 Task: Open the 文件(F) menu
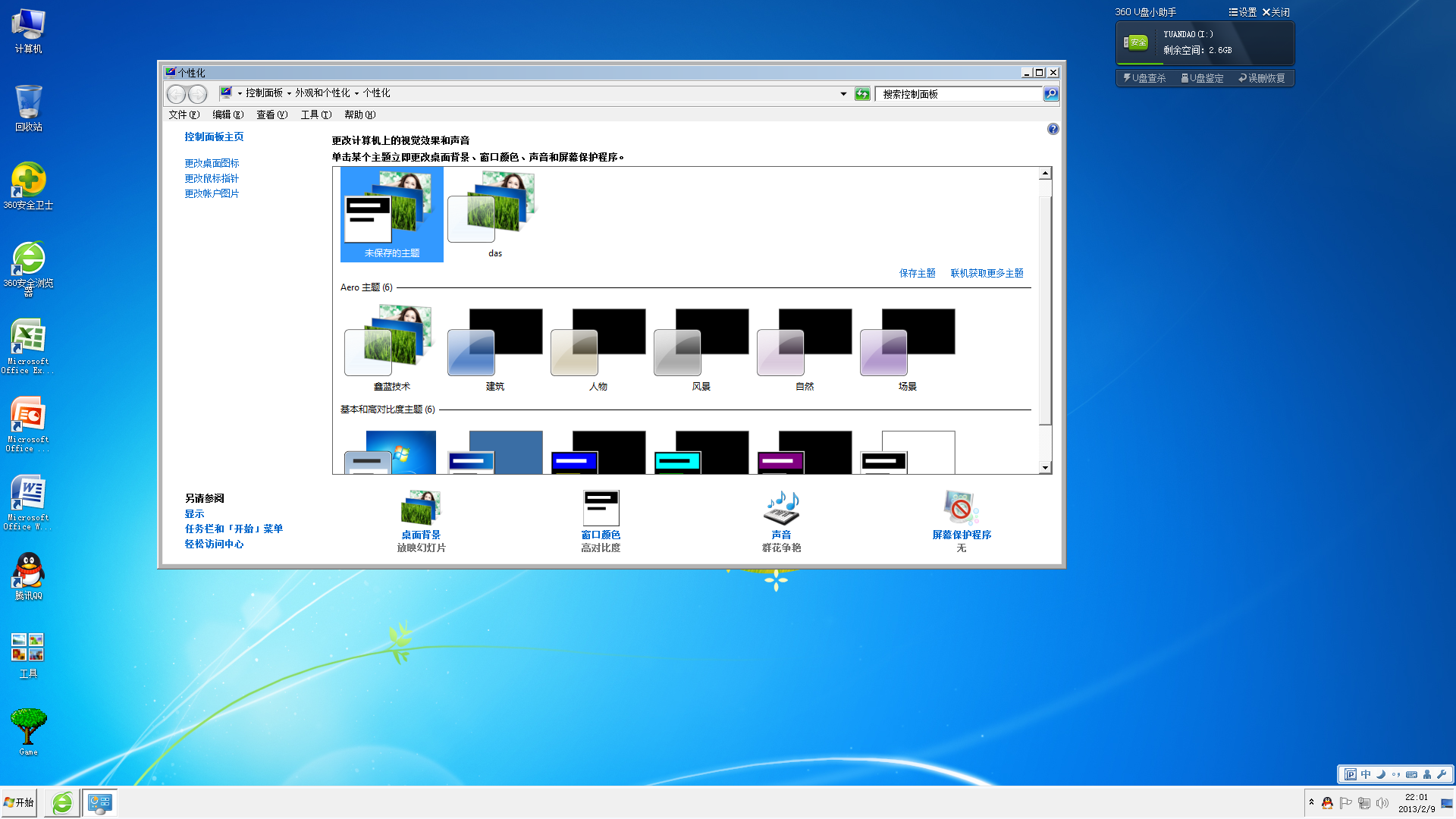click(184, 115)
